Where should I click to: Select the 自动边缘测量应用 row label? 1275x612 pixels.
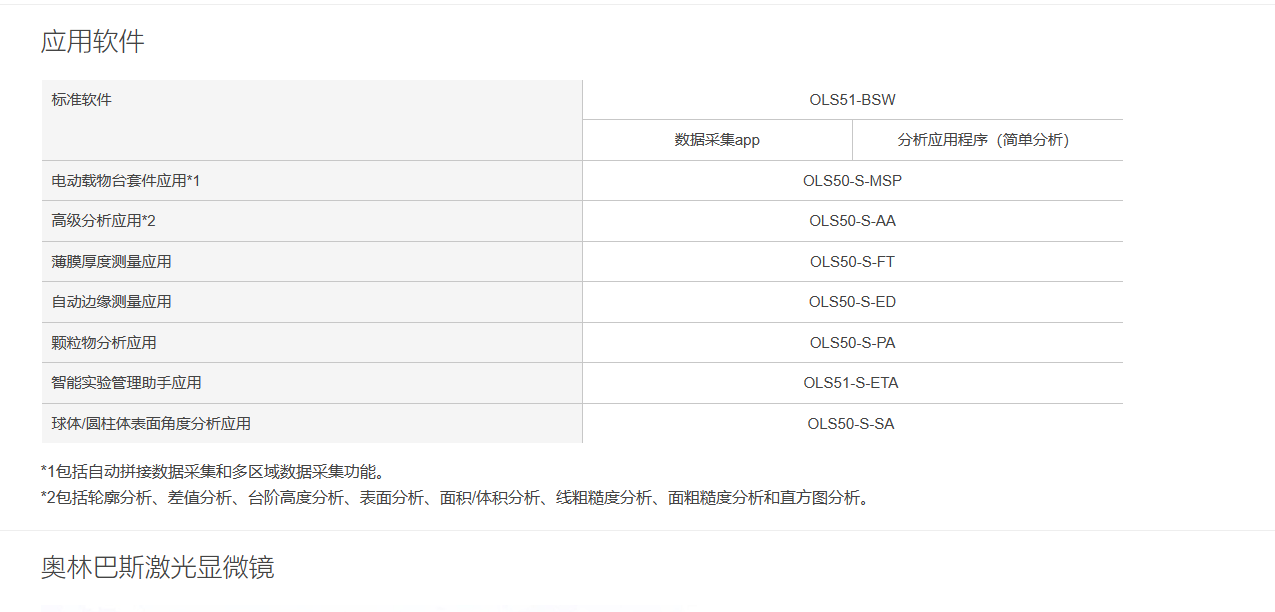[x=112, y=302]
